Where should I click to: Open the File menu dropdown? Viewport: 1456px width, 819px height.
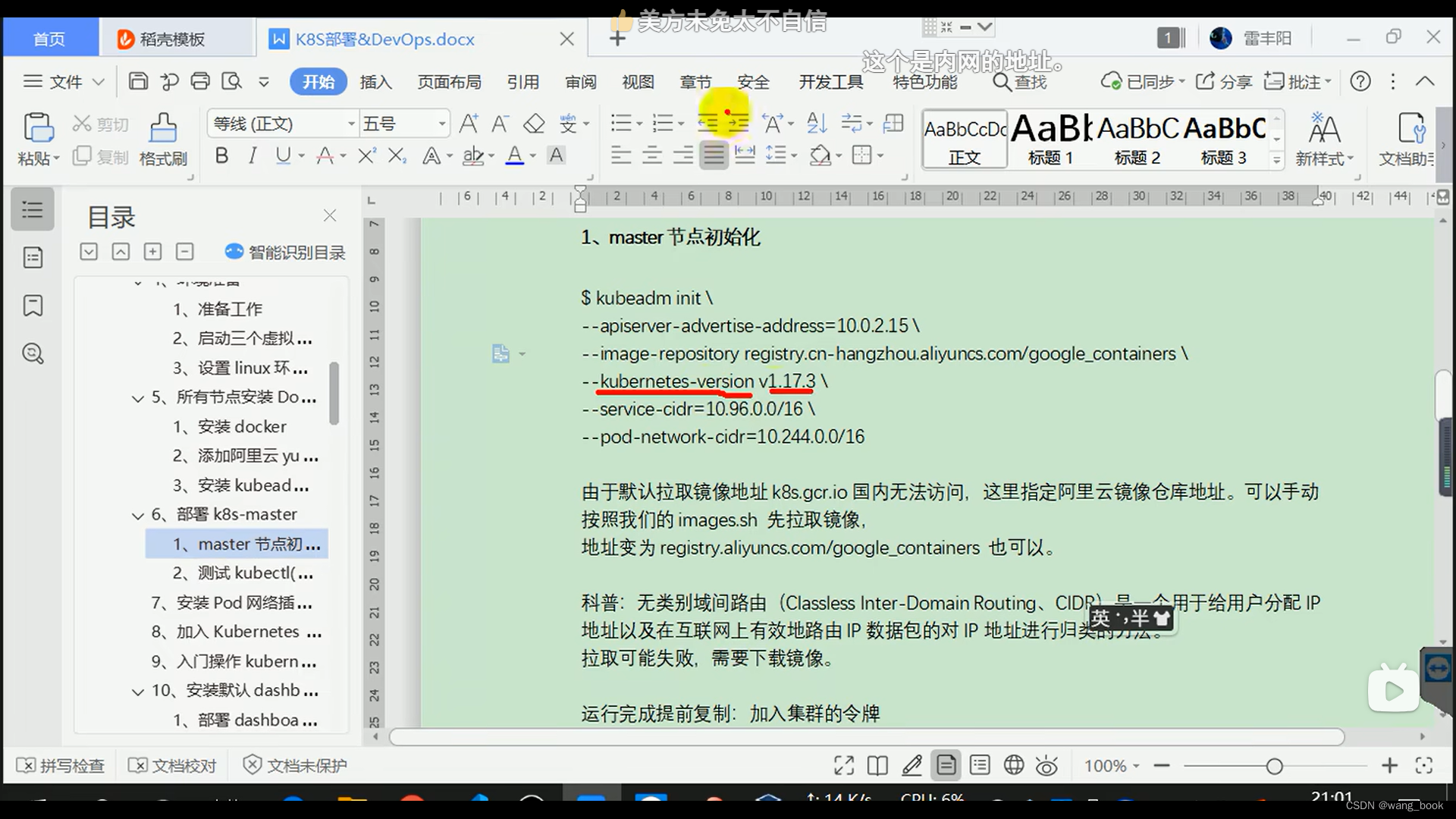pyautogui.click(x=64, y=81)
